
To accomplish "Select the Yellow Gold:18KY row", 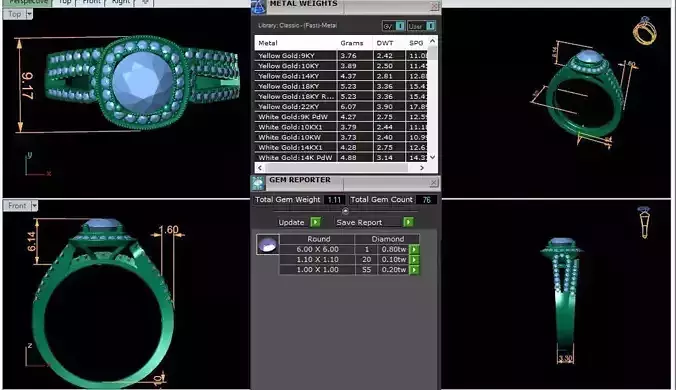I will pos(341,86).
